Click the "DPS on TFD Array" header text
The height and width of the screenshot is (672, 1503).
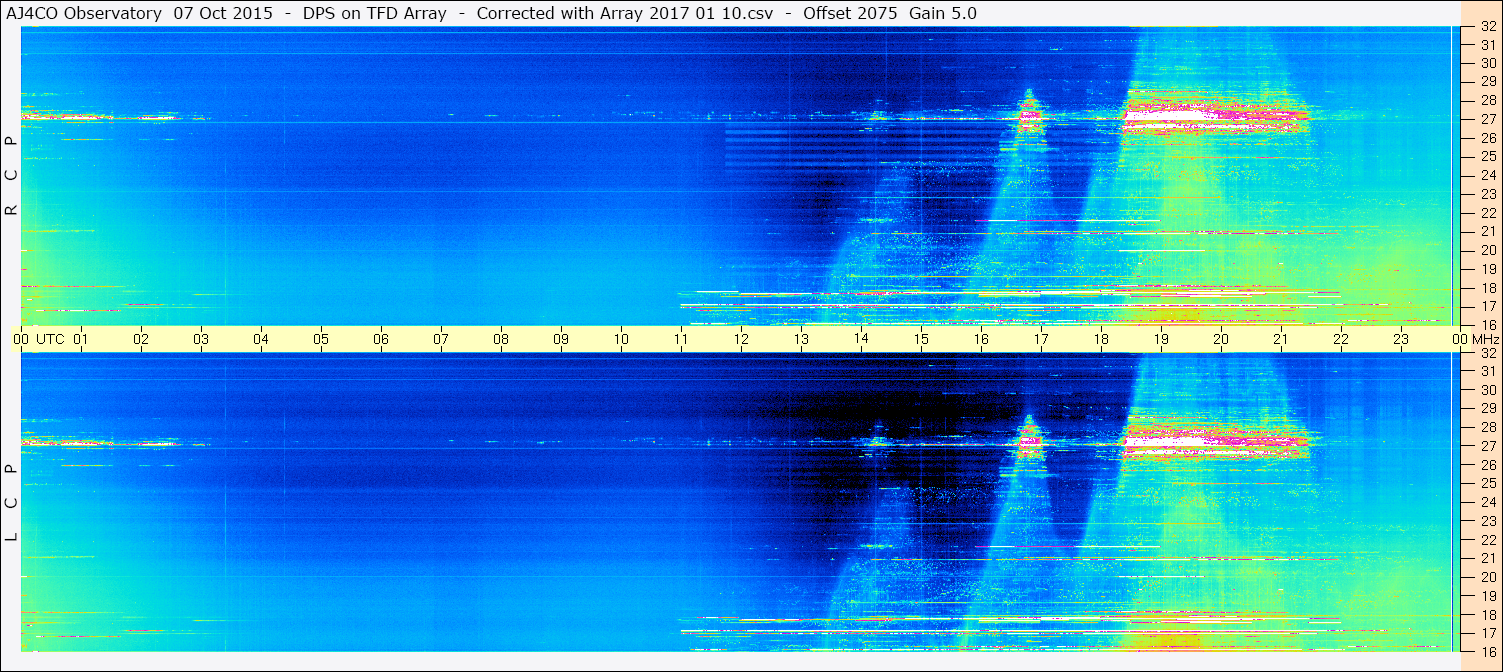click(x=374, y=14)
